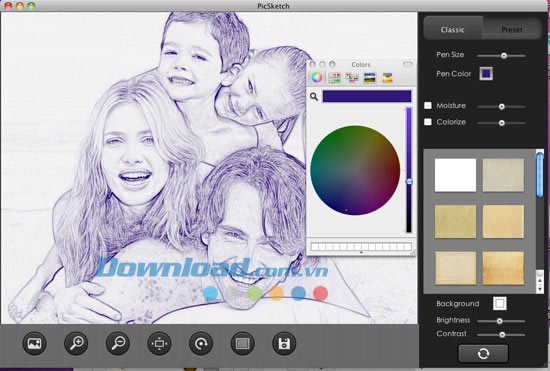Select the crayons mode in Colors panel

(x=387, y=77)
